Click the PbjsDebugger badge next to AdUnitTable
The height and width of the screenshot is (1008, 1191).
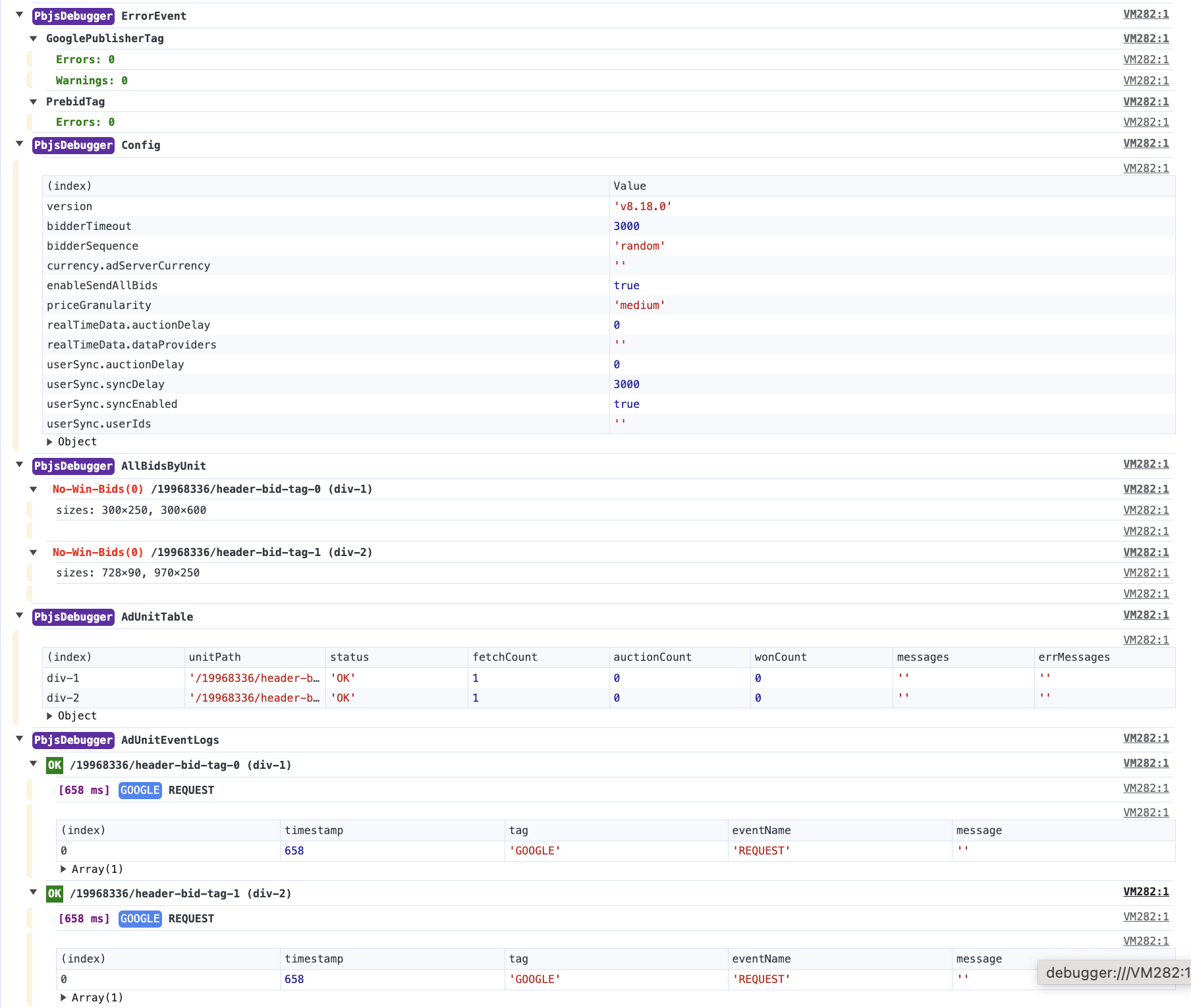pos(73,617)
